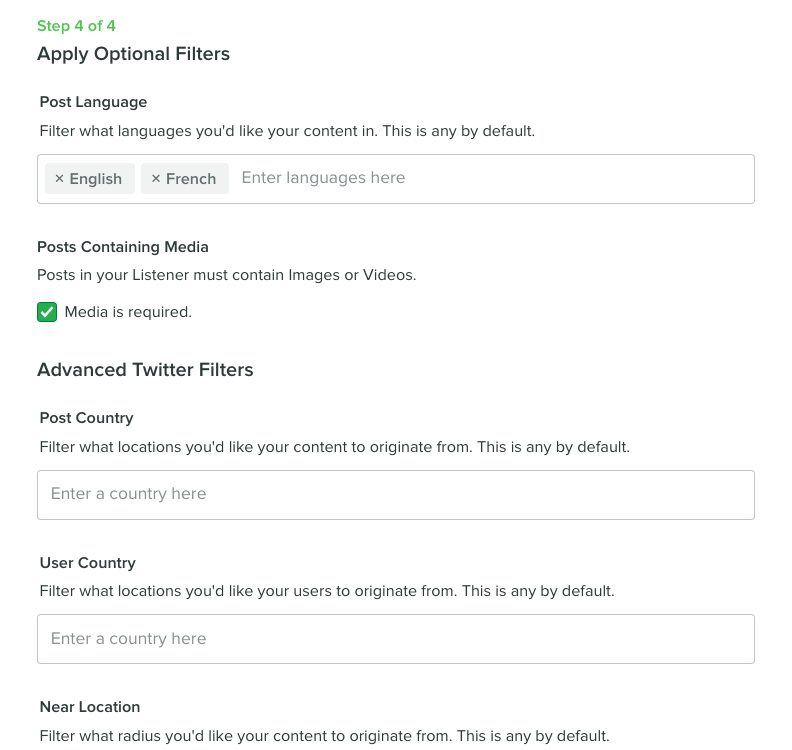The width and height of the screenshot is (792, 750).
Task: Select the English tag text
Action: [x=95, y=179]
